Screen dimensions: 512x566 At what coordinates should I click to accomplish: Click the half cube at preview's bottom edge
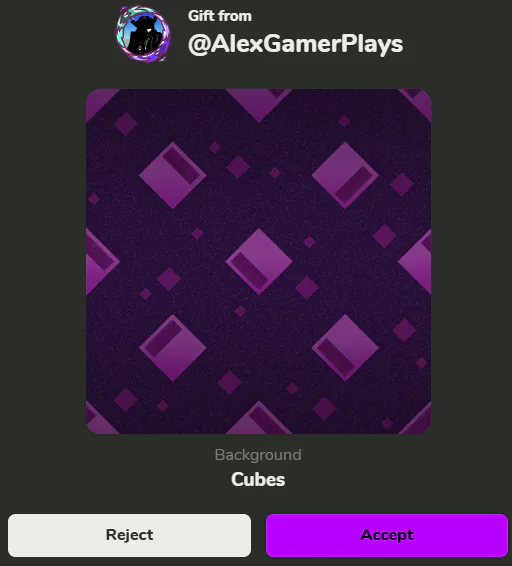[x=259, y=419]
